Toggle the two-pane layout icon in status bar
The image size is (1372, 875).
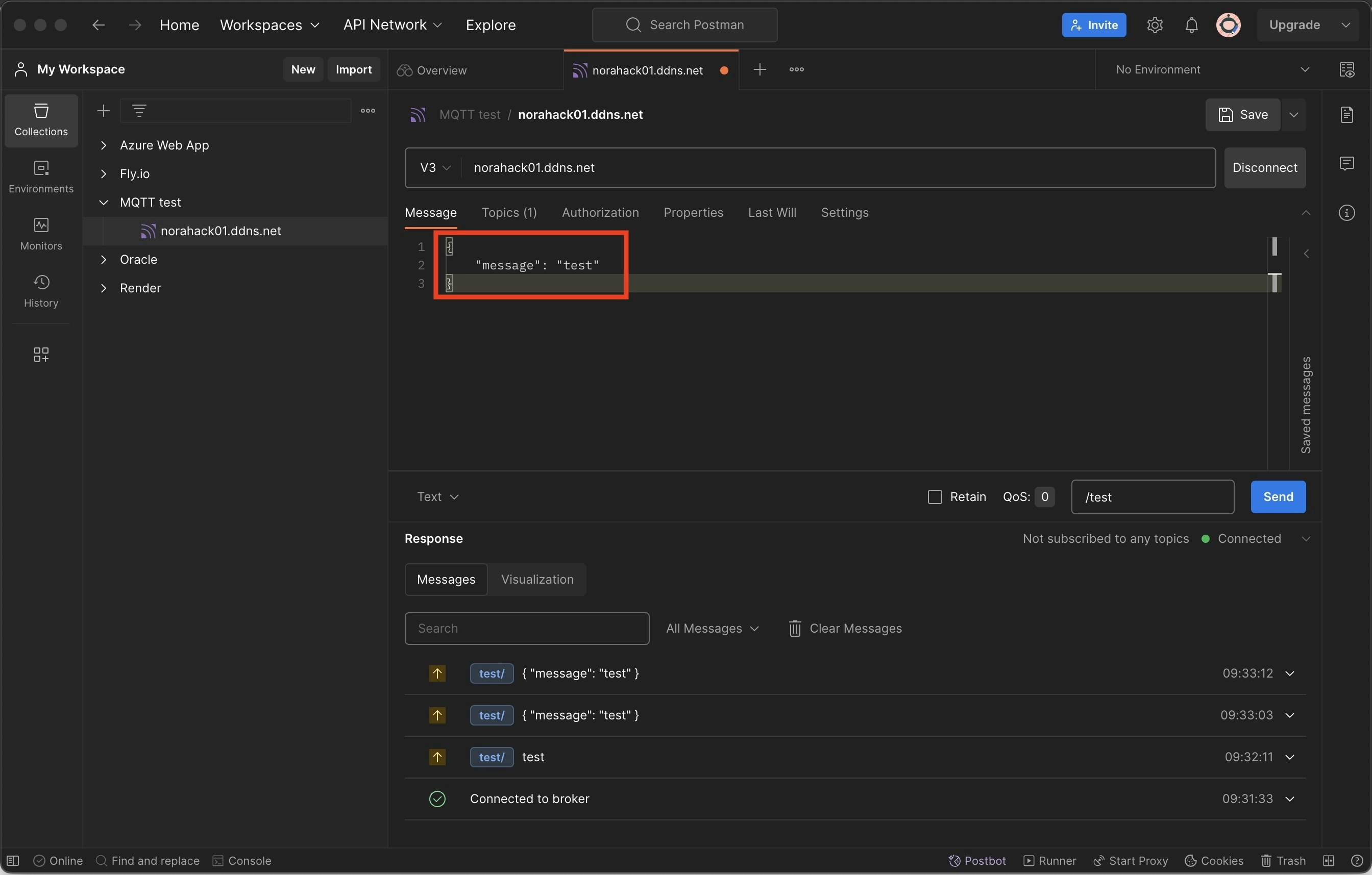click(1329, 861)
